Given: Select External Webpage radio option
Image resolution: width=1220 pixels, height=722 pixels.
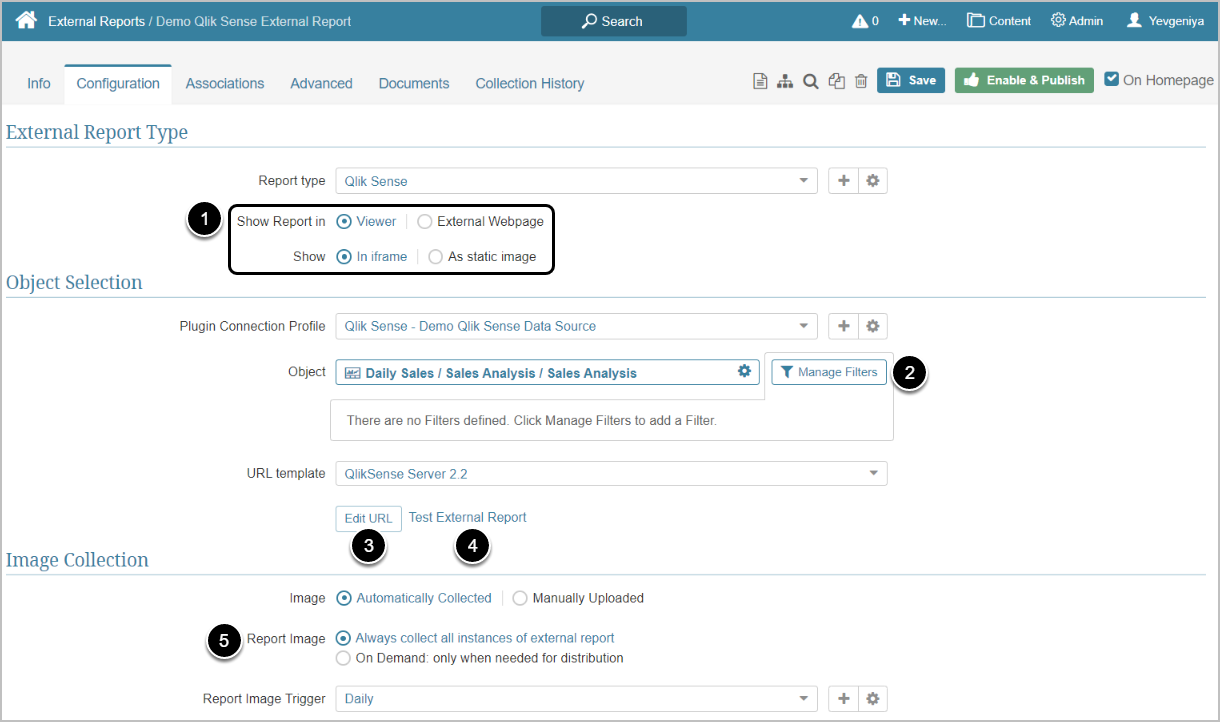Looking at the screenshot, I should pyautogui.click(x=425, y=222).
